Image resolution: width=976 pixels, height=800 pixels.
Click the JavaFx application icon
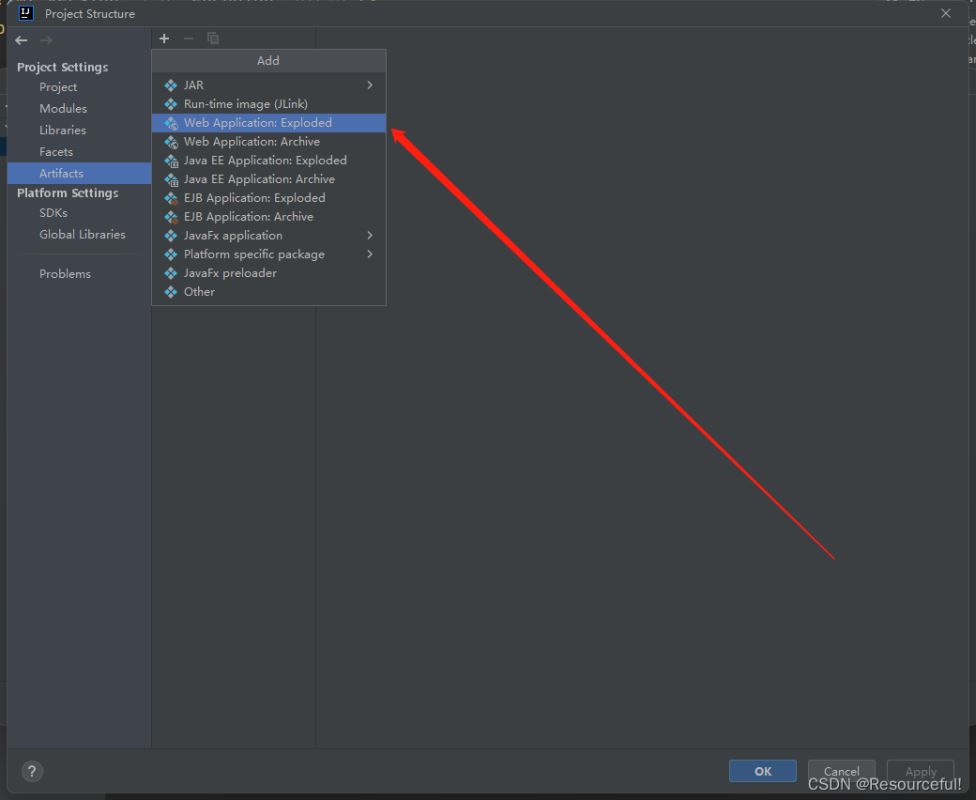pyautogui.click(x=171, y=236)
